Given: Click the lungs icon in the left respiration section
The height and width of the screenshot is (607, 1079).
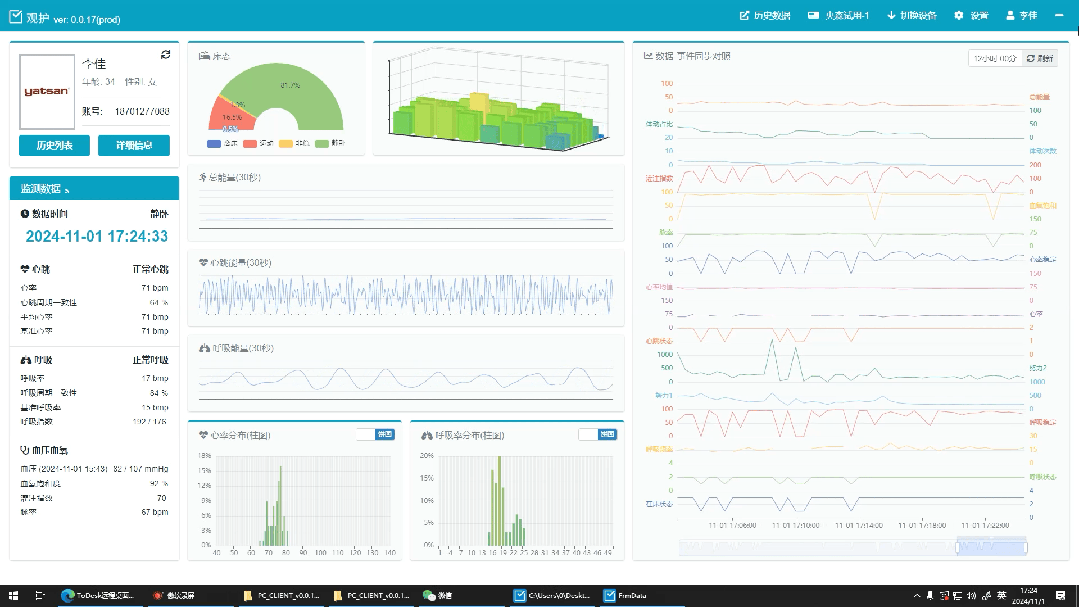Looking at the screenshot, I should (x=25, y=360).
